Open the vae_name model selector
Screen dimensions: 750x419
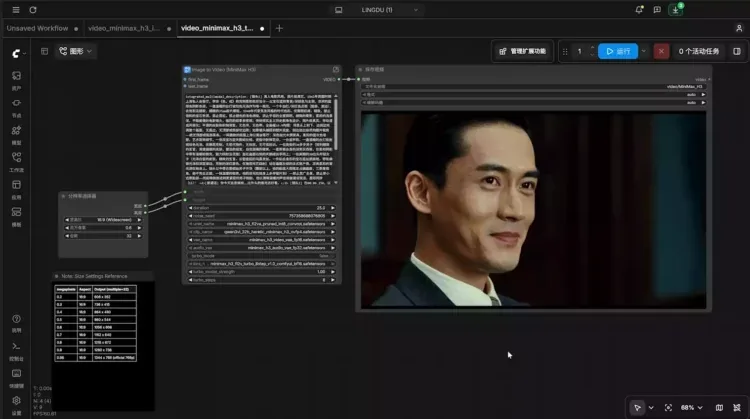tap(261, 240)
